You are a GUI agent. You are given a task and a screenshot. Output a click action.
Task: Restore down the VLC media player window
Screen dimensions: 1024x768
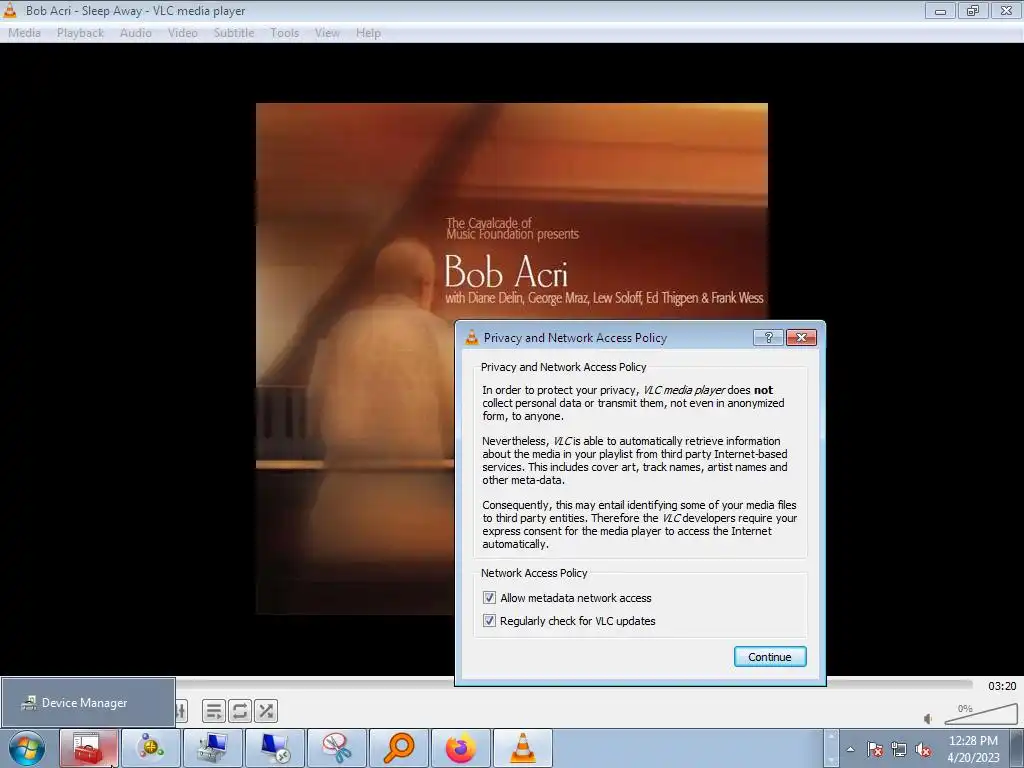973,10
